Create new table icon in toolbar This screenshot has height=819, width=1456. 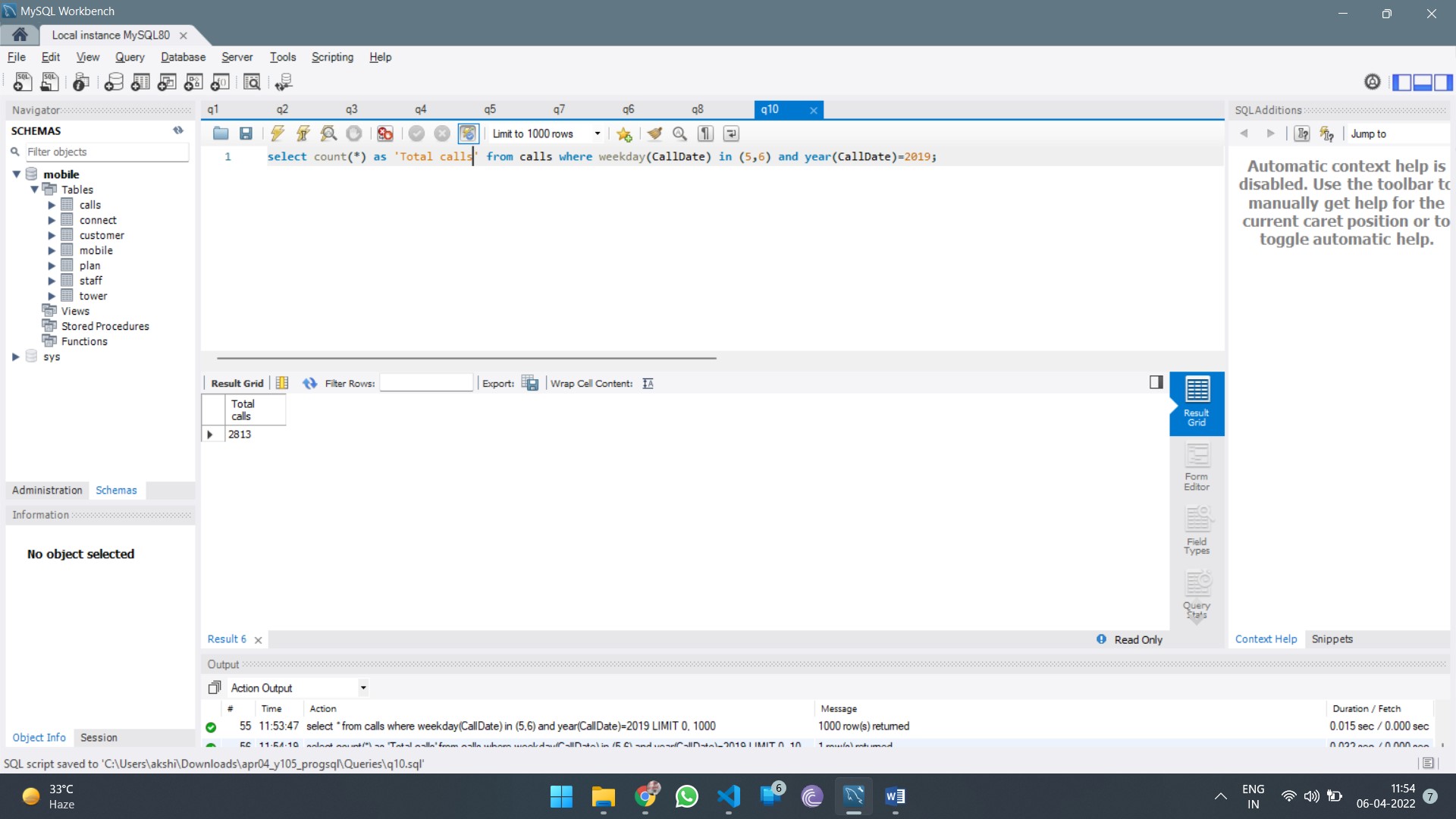click(140, 82)
